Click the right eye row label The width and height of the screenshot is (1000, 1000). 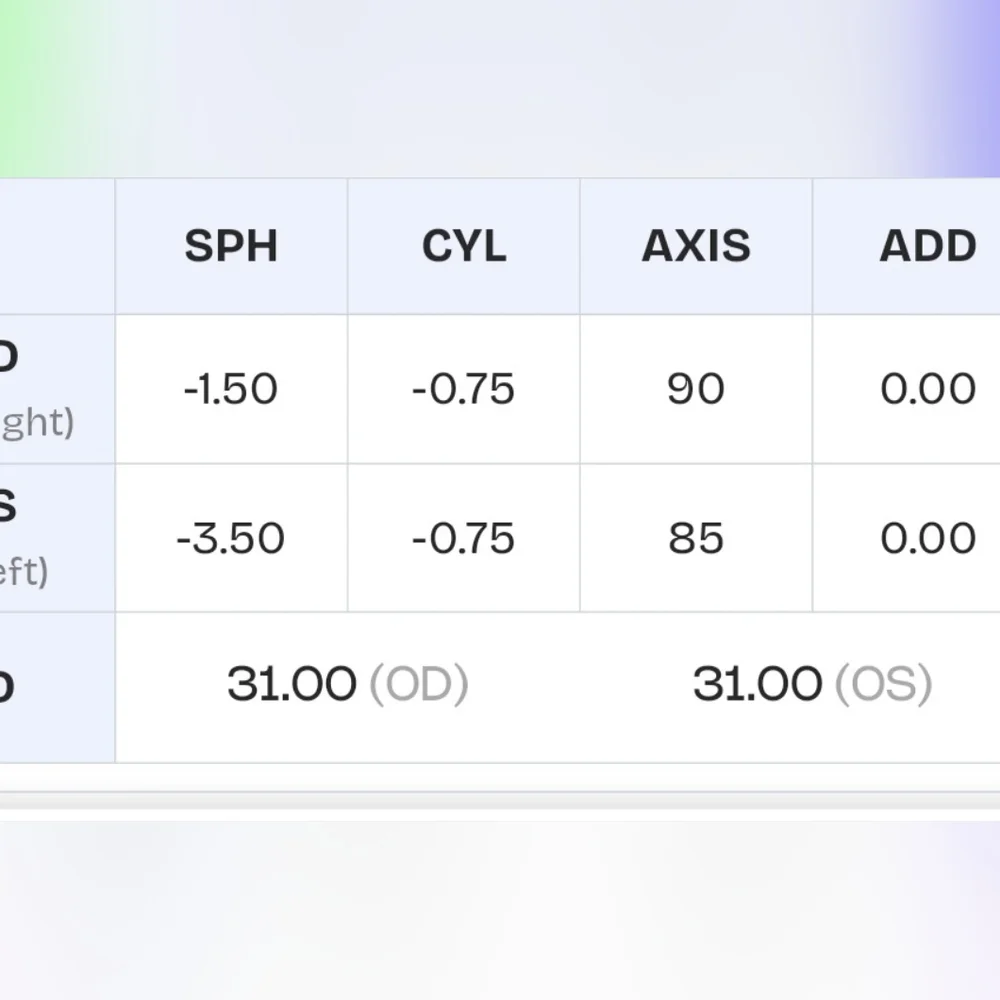37,389
